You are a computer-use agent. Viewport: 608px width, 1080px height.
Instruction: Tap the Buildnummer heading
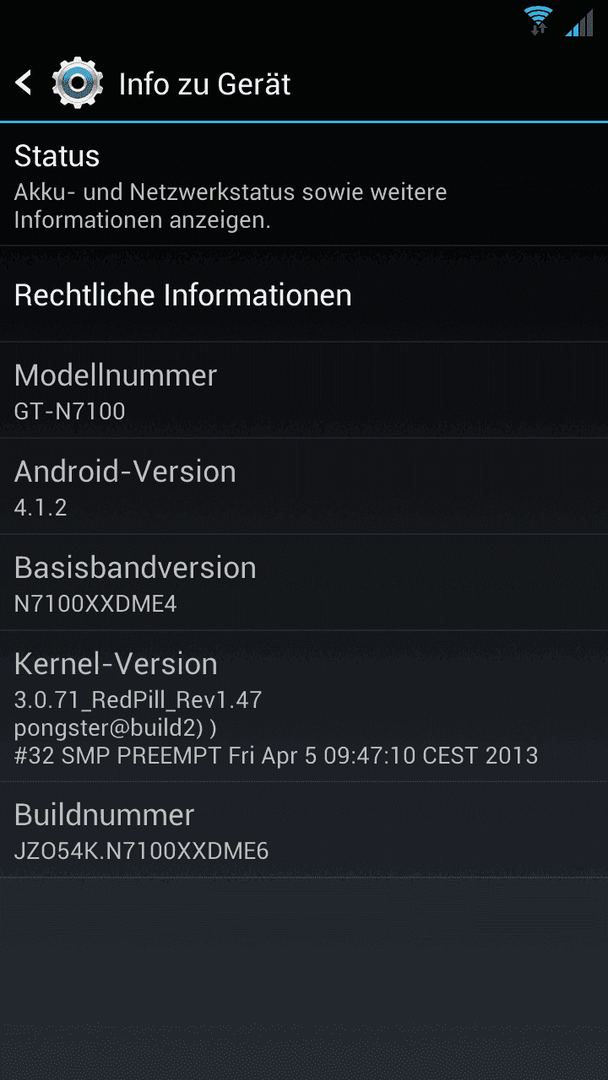(x=104, y=816)
